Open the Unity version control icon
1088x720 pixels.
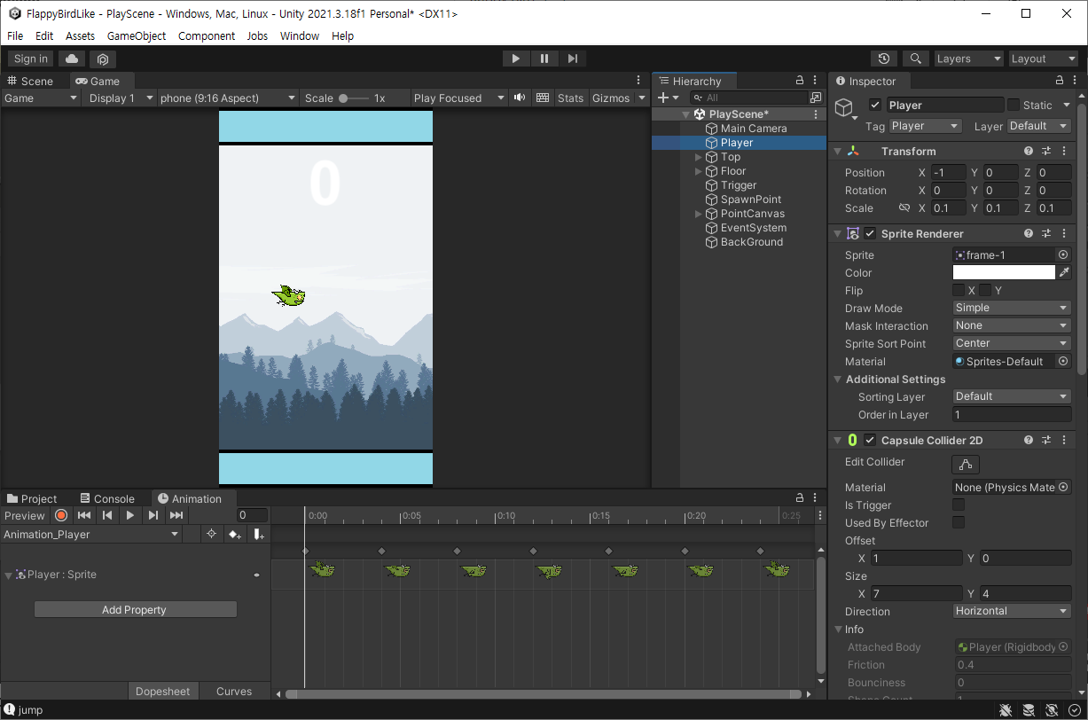pyautogui.click(x=103, y=59)
